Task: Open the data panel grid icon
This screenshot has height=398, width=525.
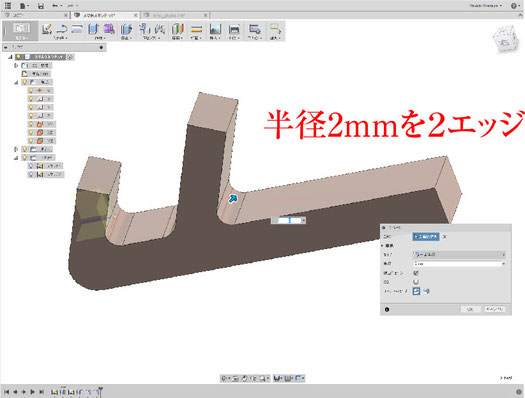Action: click(x=8, y=6)
